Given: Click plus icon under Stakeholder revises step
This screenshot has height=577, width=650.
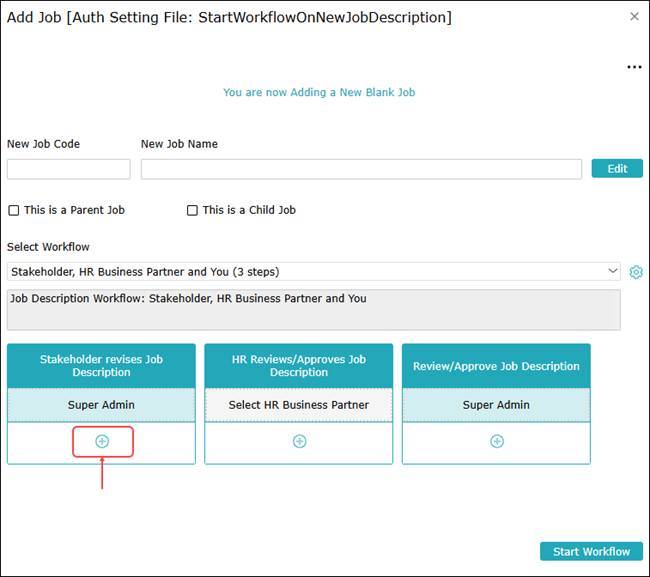Looking at the screenshot, I should 101,441.
